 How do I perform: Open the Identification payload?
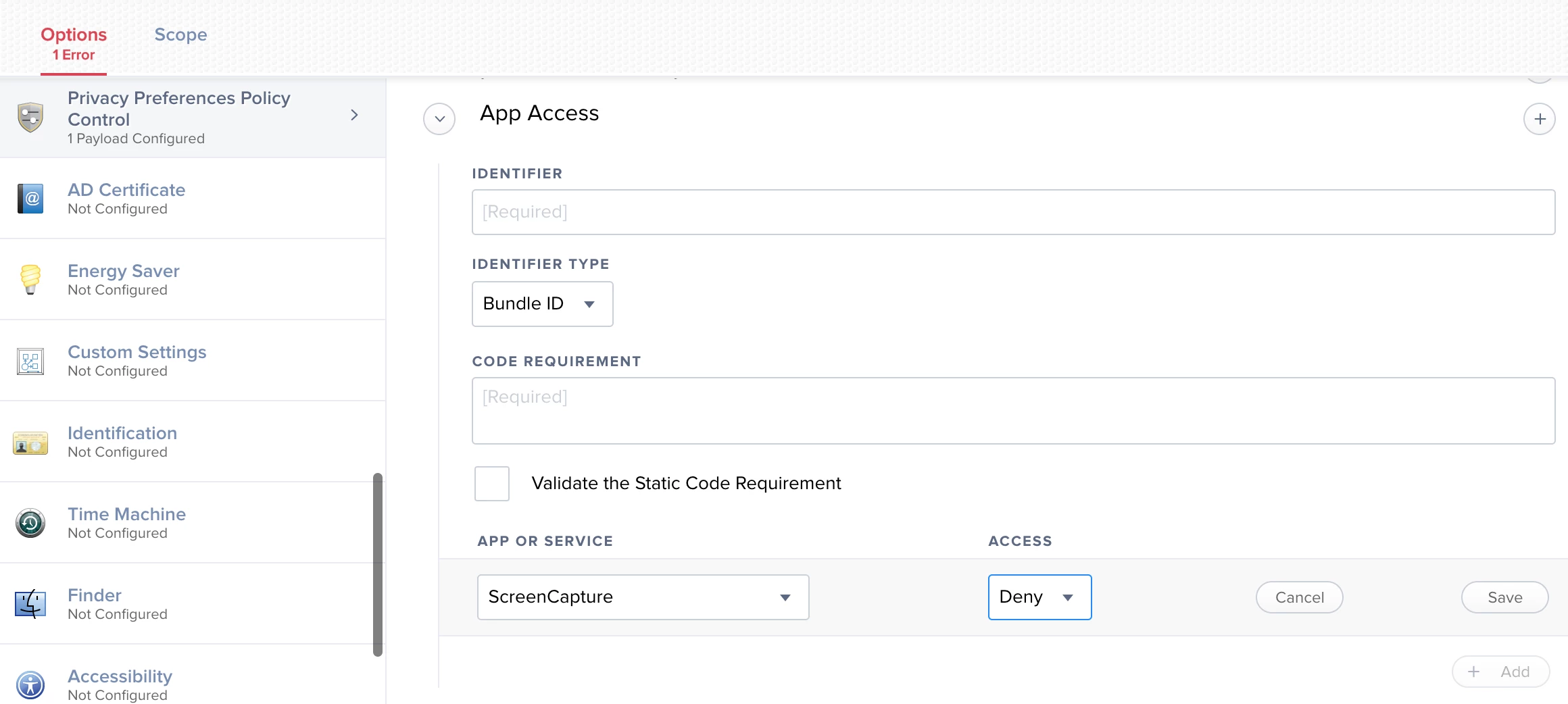(x=193, y=442)
